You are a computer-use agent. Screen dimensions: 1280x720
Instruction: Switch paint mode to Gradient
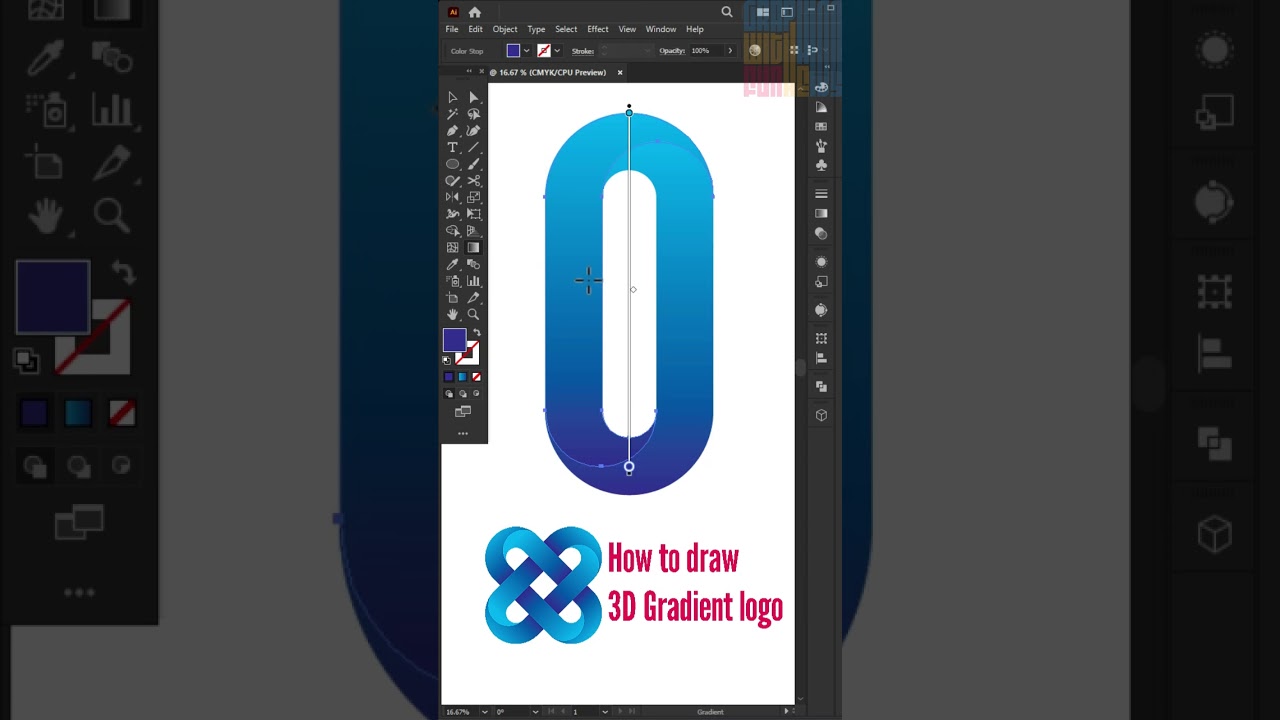(x=462, y=377)
